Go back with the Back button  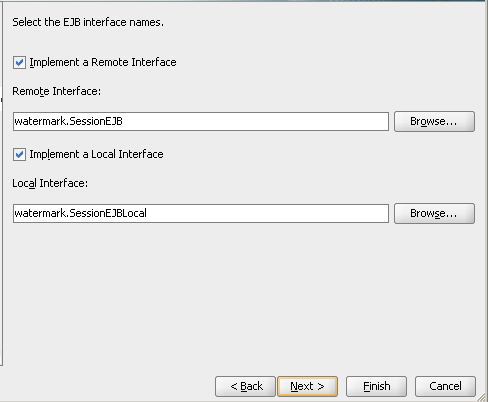245,386
